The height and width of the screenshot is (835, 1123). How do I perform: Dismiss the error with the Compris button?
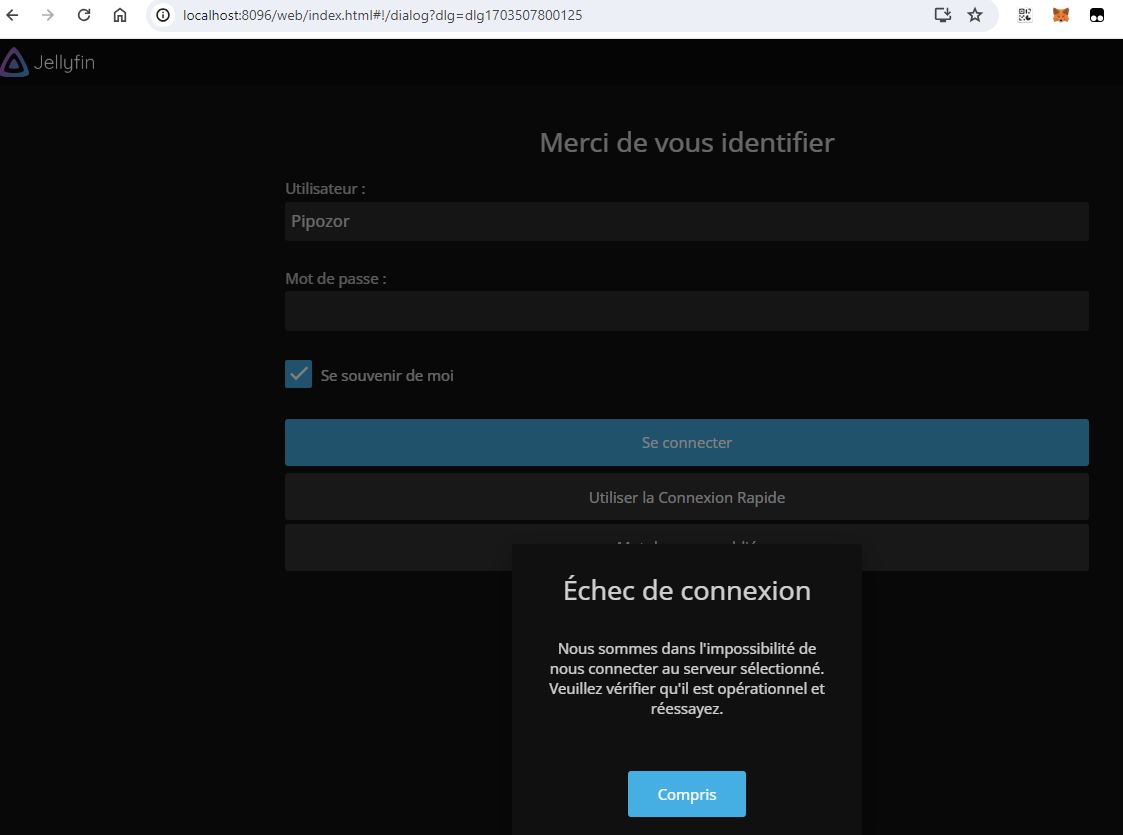point(686,794)
